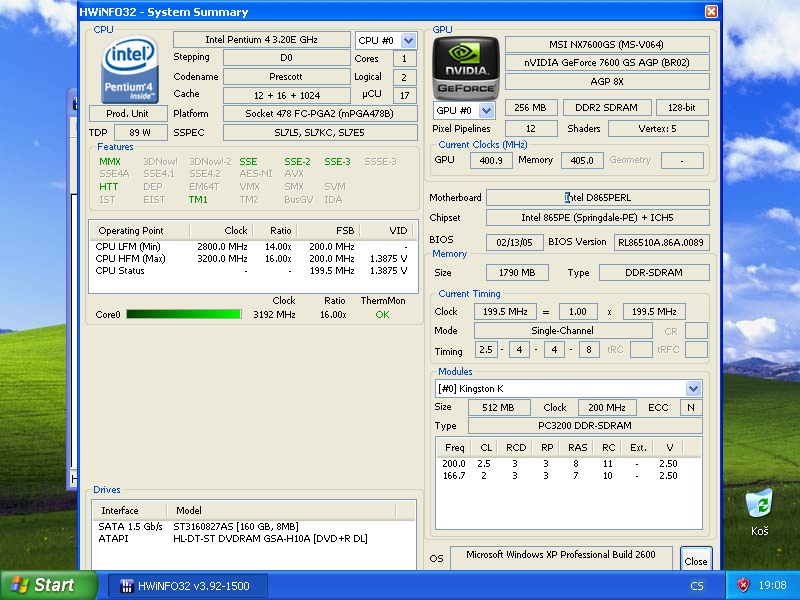Click the GPU memory clock value 405.0
Screen dimensions: 800x600
[x=582, y=161]
